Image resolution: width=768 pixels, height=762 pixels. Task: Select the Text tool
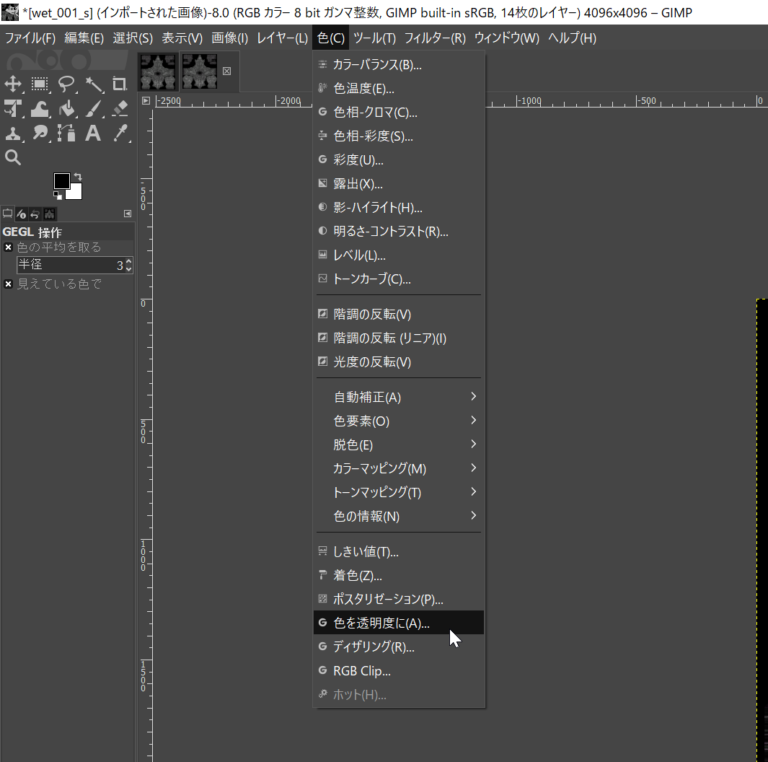coord(94,133)
